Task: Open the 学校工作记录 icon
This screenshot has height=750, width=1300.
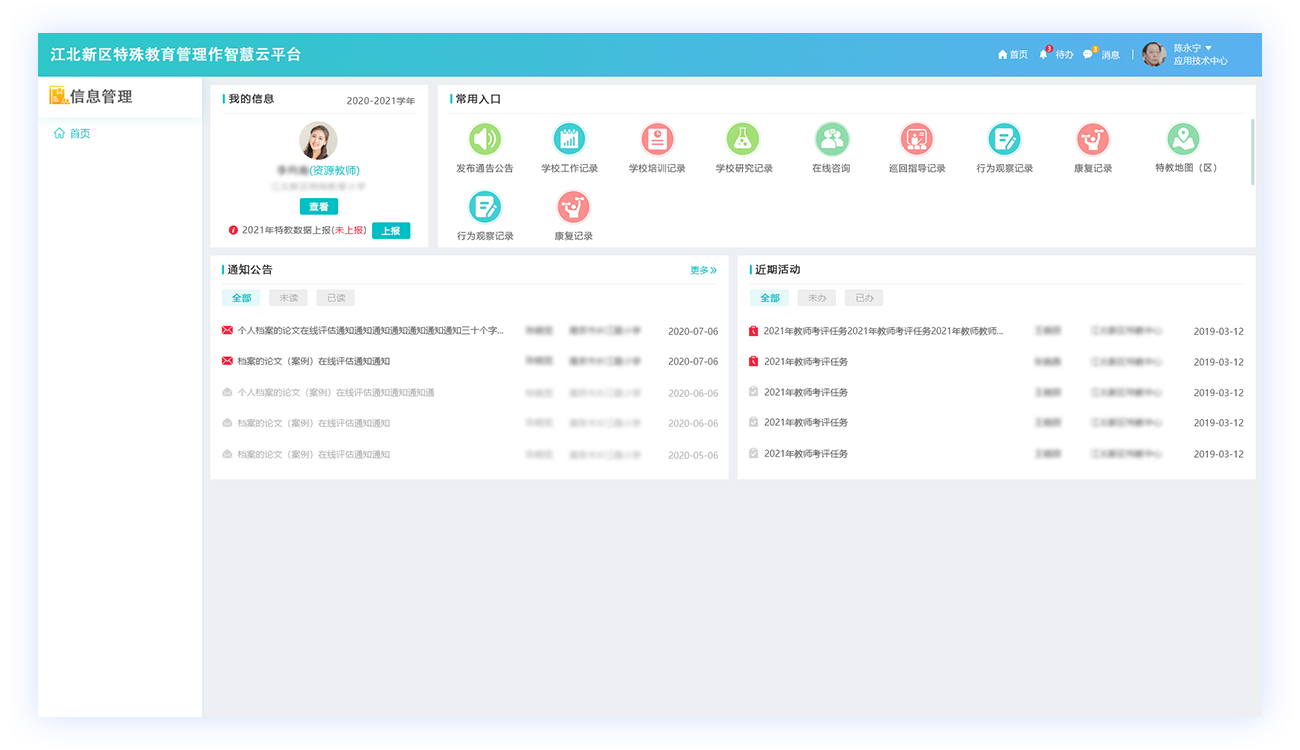Action: (x=569, y=139)
